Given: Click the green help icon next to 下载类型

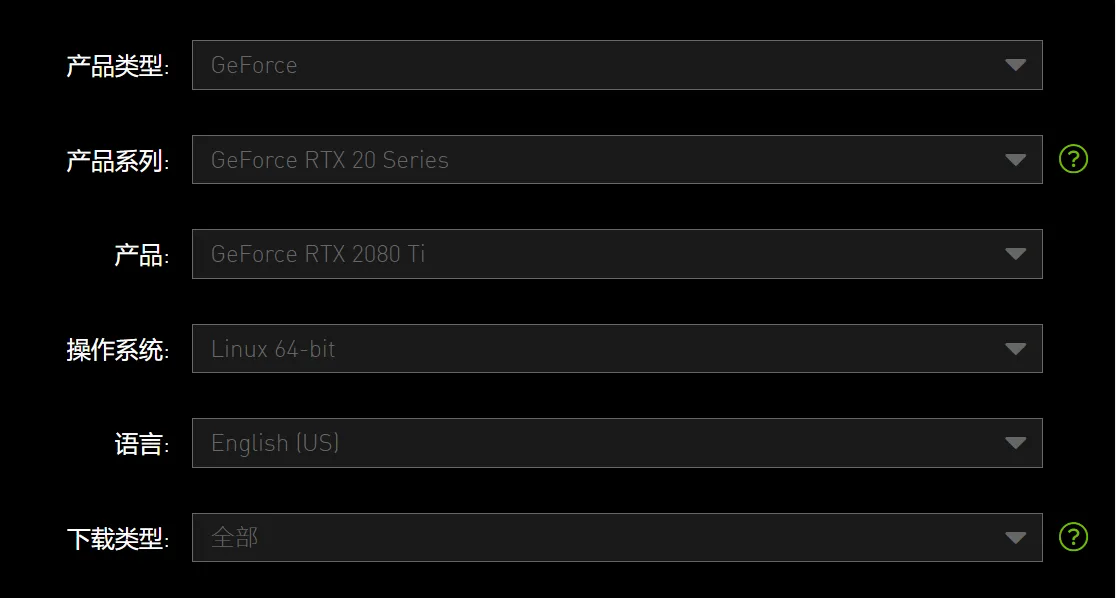Looking at the screenshot, I should 1073,537.
